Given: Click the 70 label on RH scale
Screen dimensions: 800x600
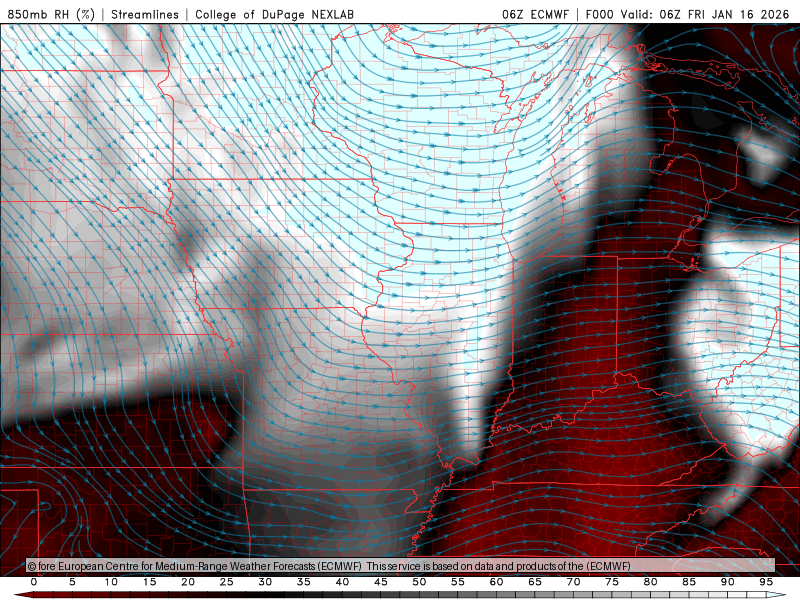Looking at the screenshot, I should [x=573, y=582].
